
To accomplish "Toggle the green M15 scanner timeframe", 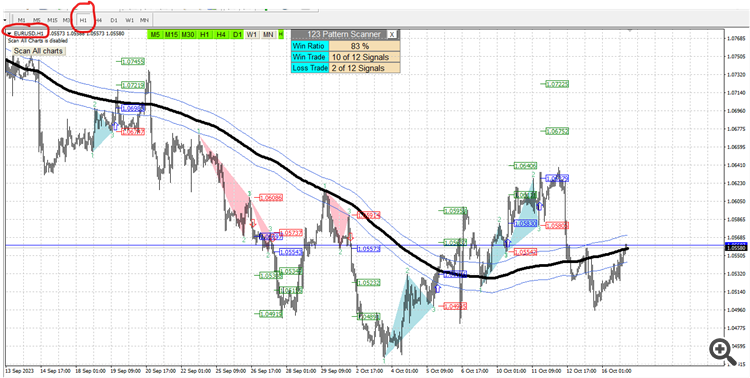I will pos(171,35).
